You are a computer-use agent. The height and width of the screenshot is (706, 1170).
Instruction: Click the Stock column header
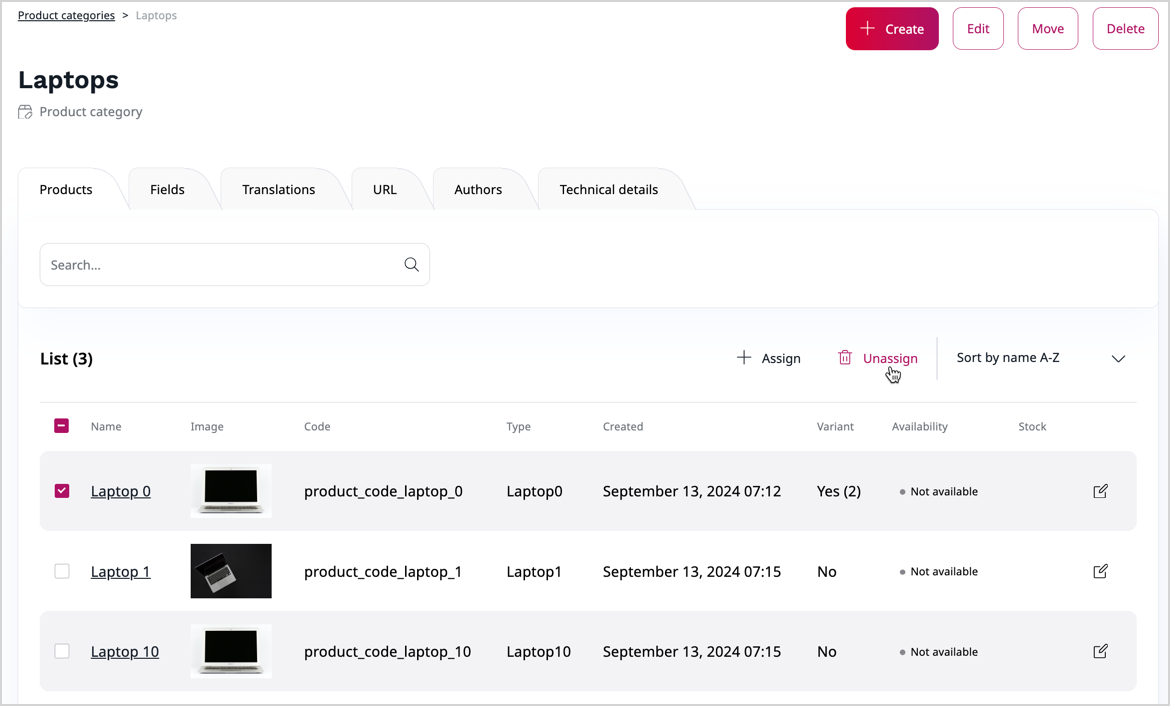[1032, 426]
